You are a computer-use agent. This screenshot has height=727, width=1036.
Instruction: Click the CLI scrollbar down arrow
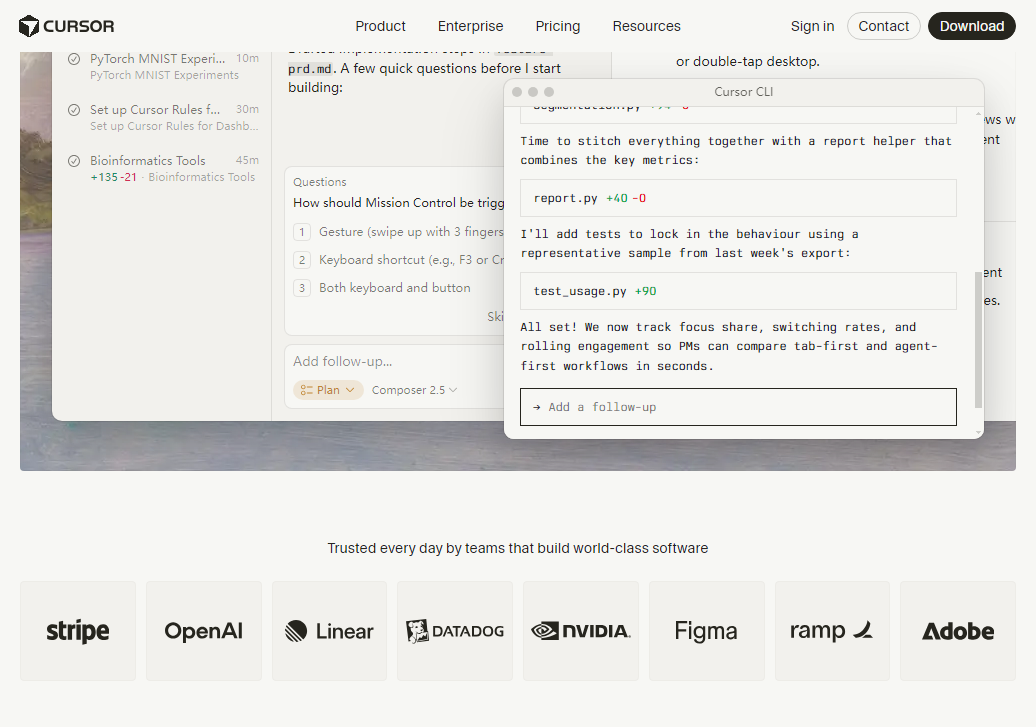978,432
